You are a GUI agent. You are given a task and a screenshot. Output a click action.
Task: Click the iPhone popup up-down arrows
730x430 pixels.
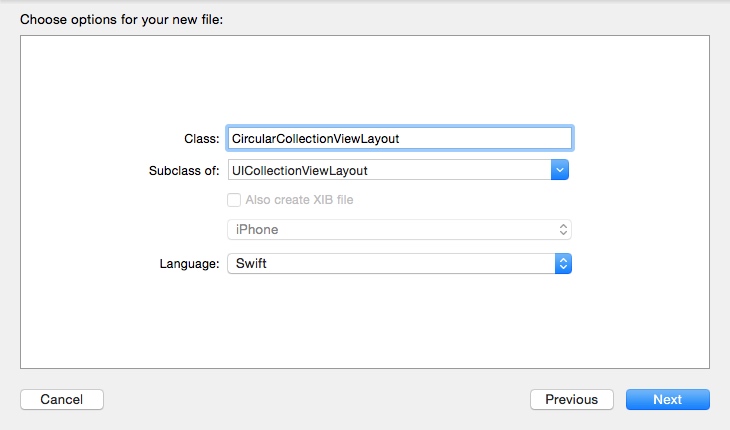(563, 230)
